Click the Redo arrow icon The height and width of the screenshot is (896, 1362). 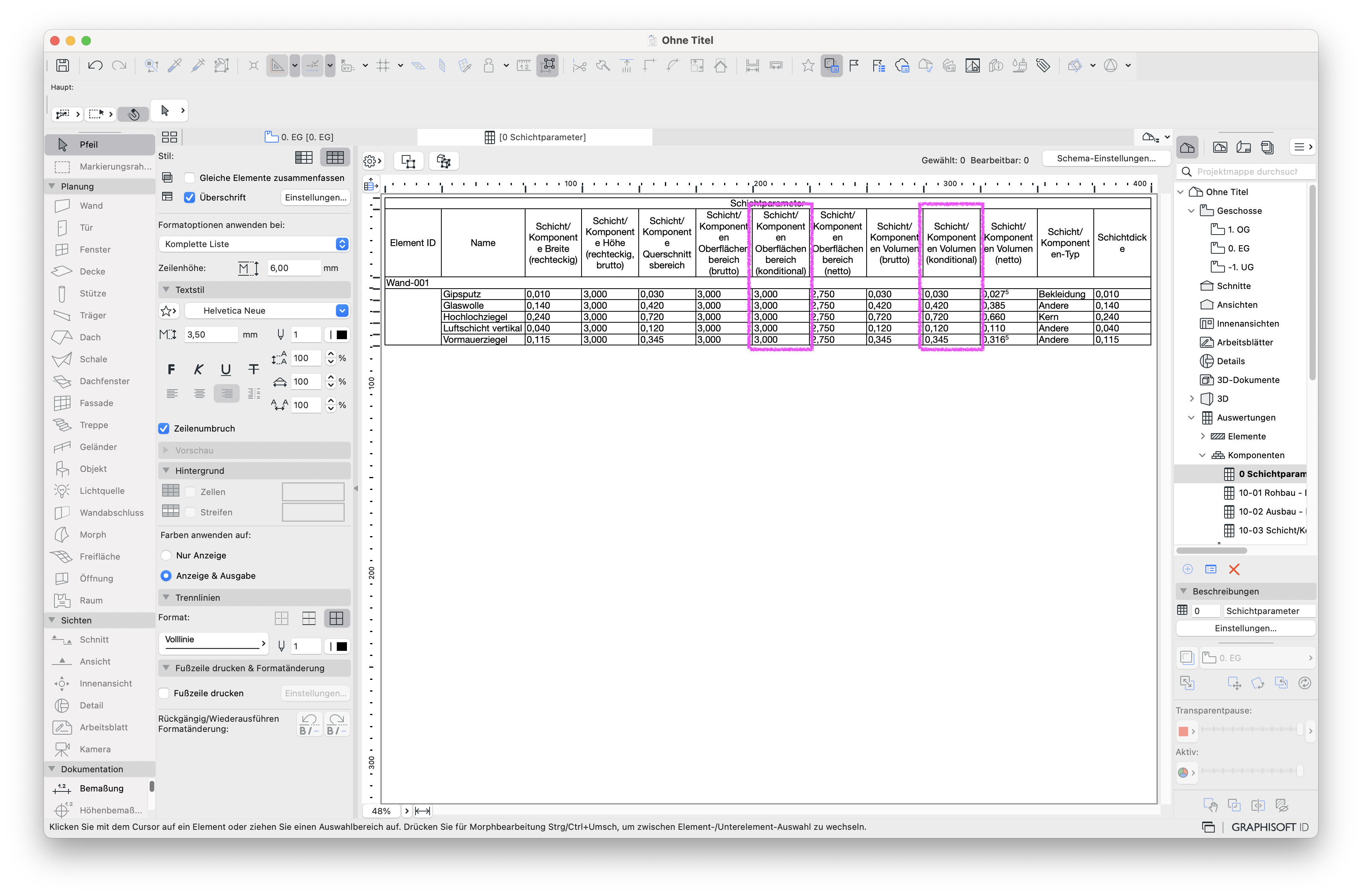point(119,65)
